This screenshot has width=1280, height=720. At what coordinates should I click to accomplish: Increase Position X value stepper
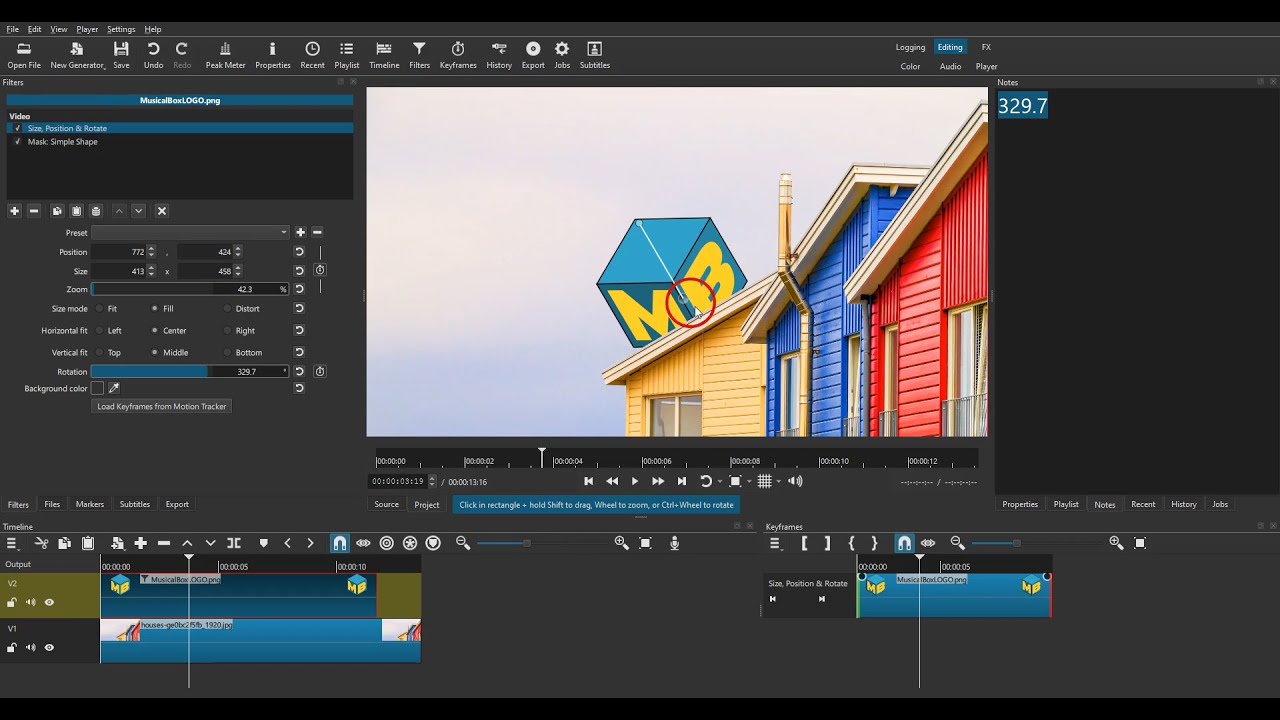151,249
